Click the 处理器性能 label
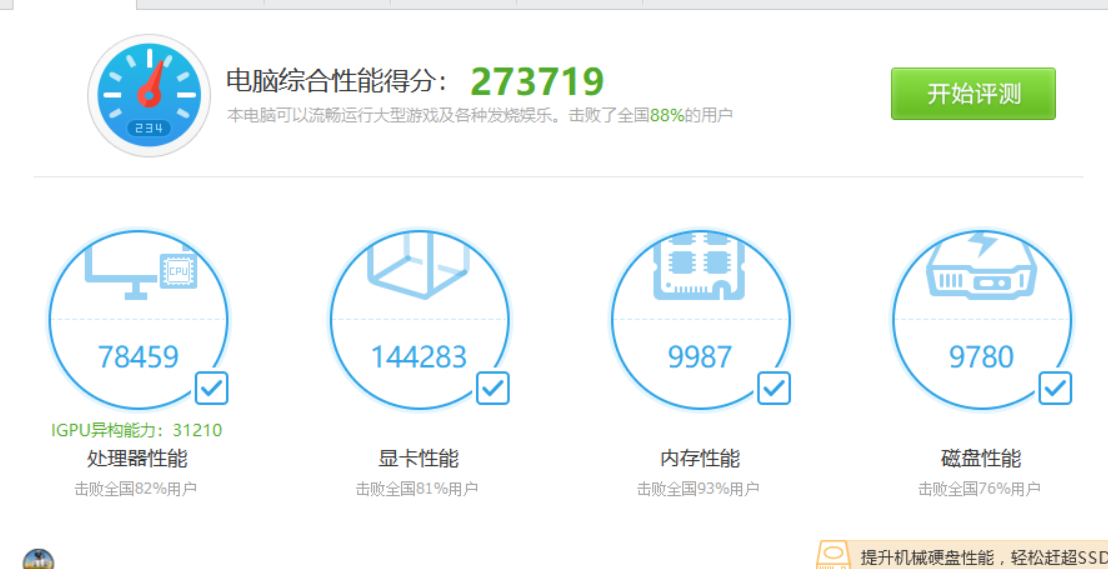1108x569 pixels. click(137, 459)
